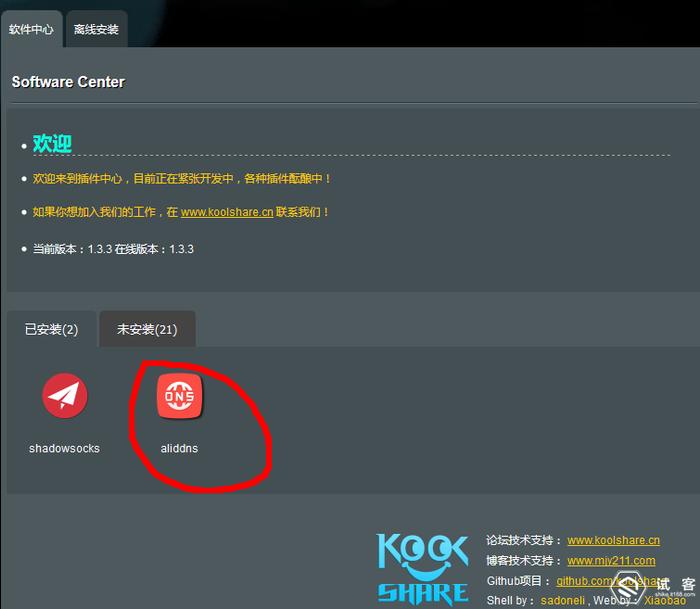Image resolution: width=700 pixels, height=609 pixels.
Task: Click the sadoneli author name
Action: tap(562, 601)
